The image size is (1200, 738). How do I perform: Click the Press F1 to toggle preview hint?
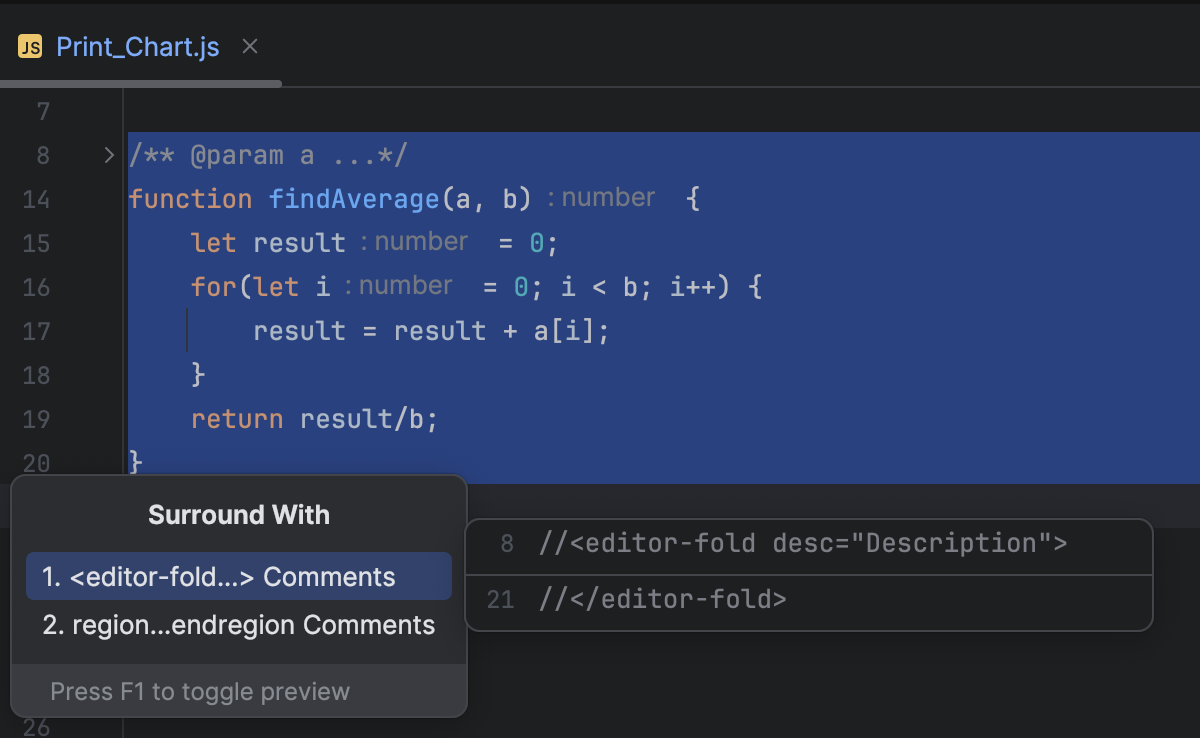click(198, 691)
